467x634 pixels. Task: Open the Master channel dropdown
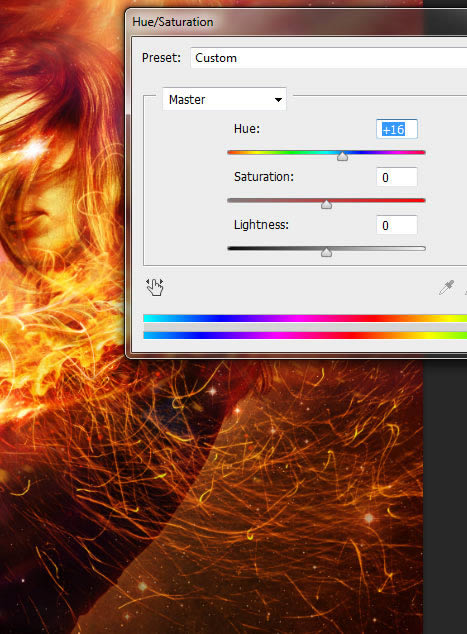click(x=224, y=99)
